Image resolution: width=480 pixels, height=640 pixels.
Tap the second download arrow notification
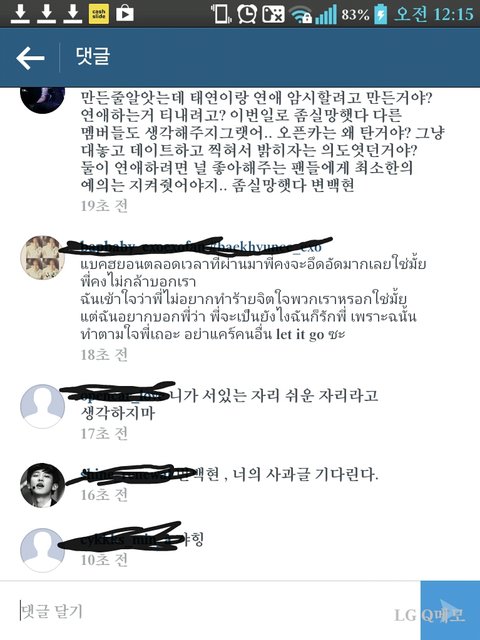pyautogui.click(x=47, y=13)
